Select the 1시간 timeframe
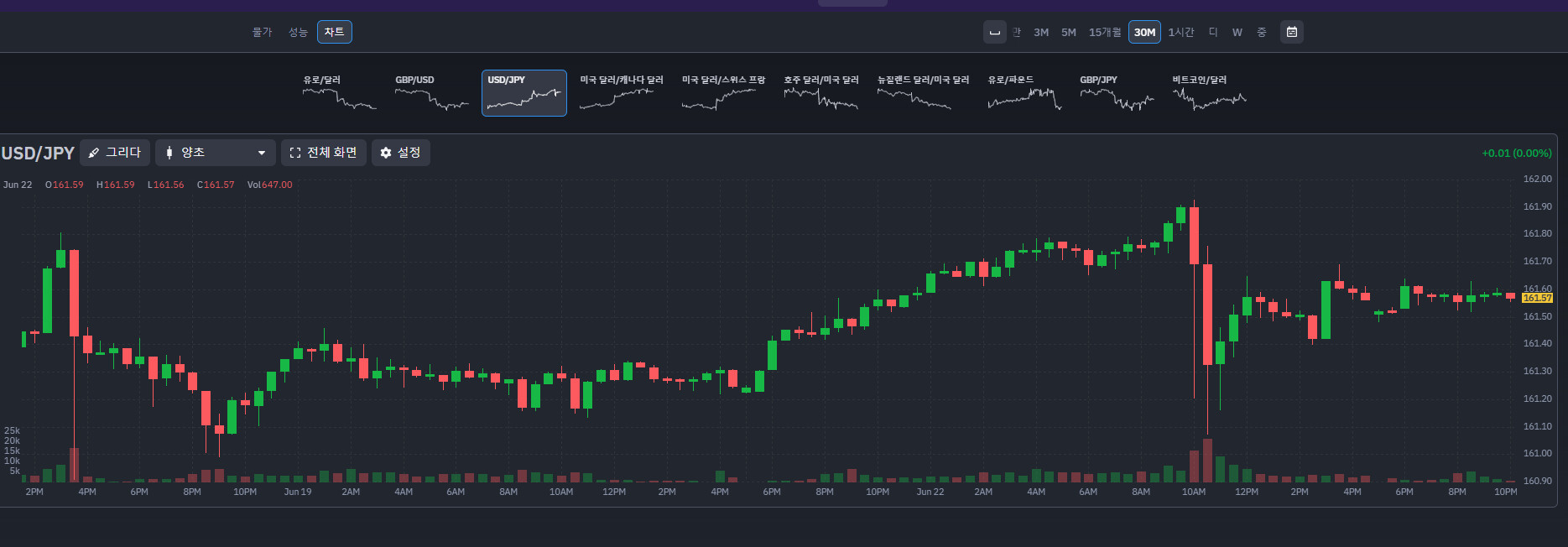The width and height of the screenshot is (1568, 547). click(1181, 32)
